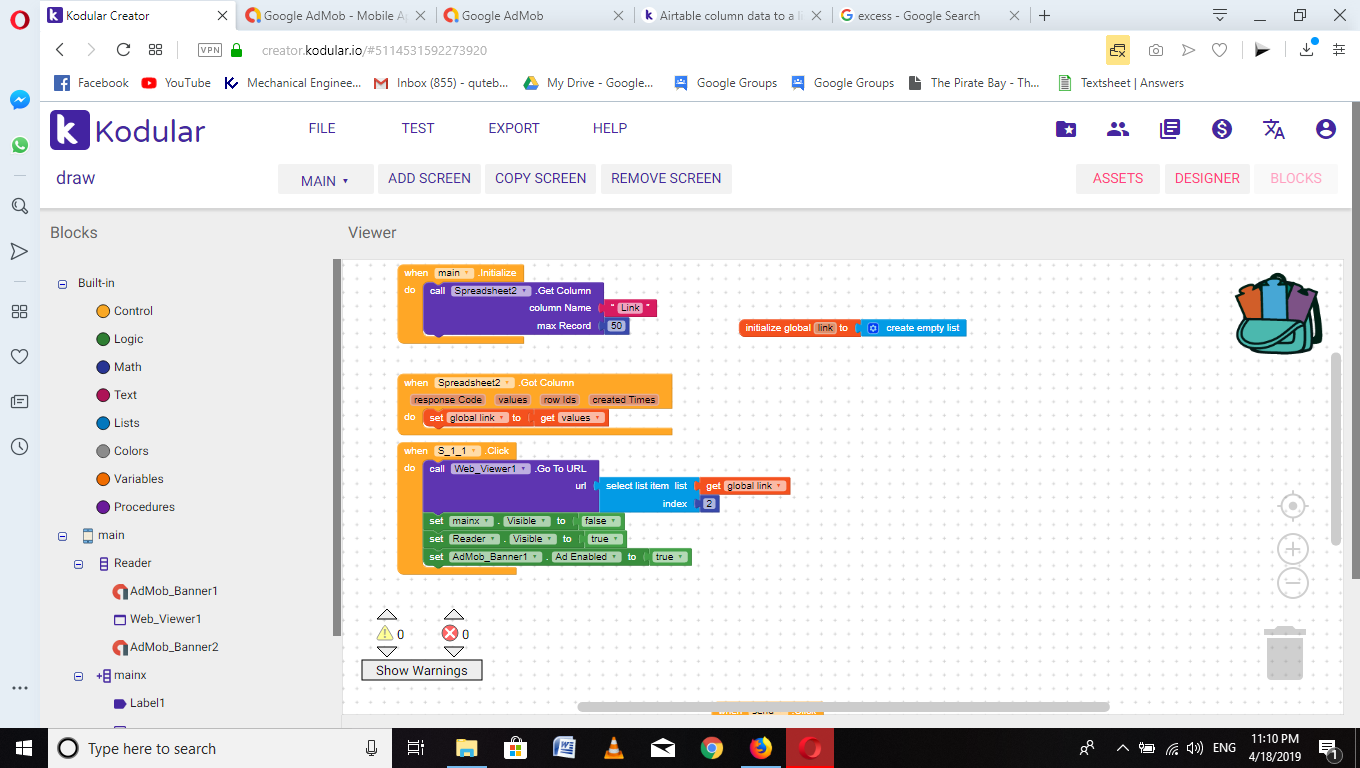Collapse the Reader tree node
The height and width of the screenshot is (768, 1360).
[79, 564]
